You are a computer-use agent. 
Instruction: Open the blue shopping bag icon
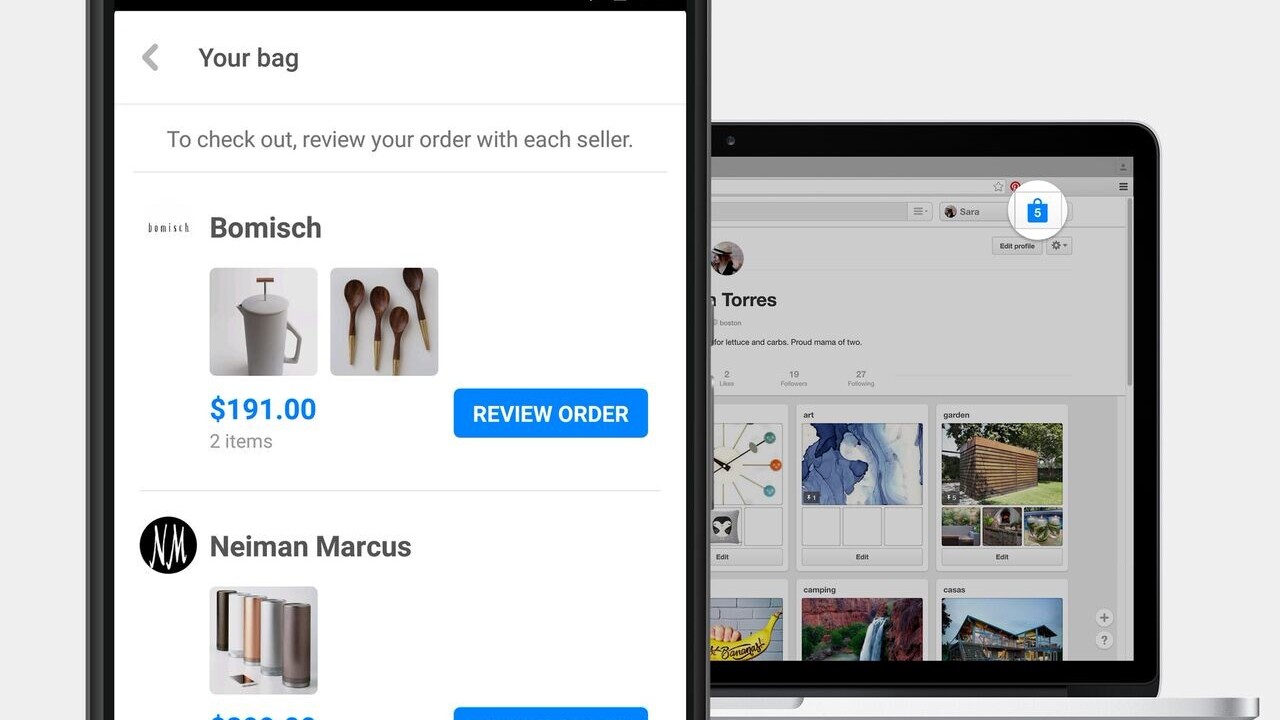coord(1037,211)
